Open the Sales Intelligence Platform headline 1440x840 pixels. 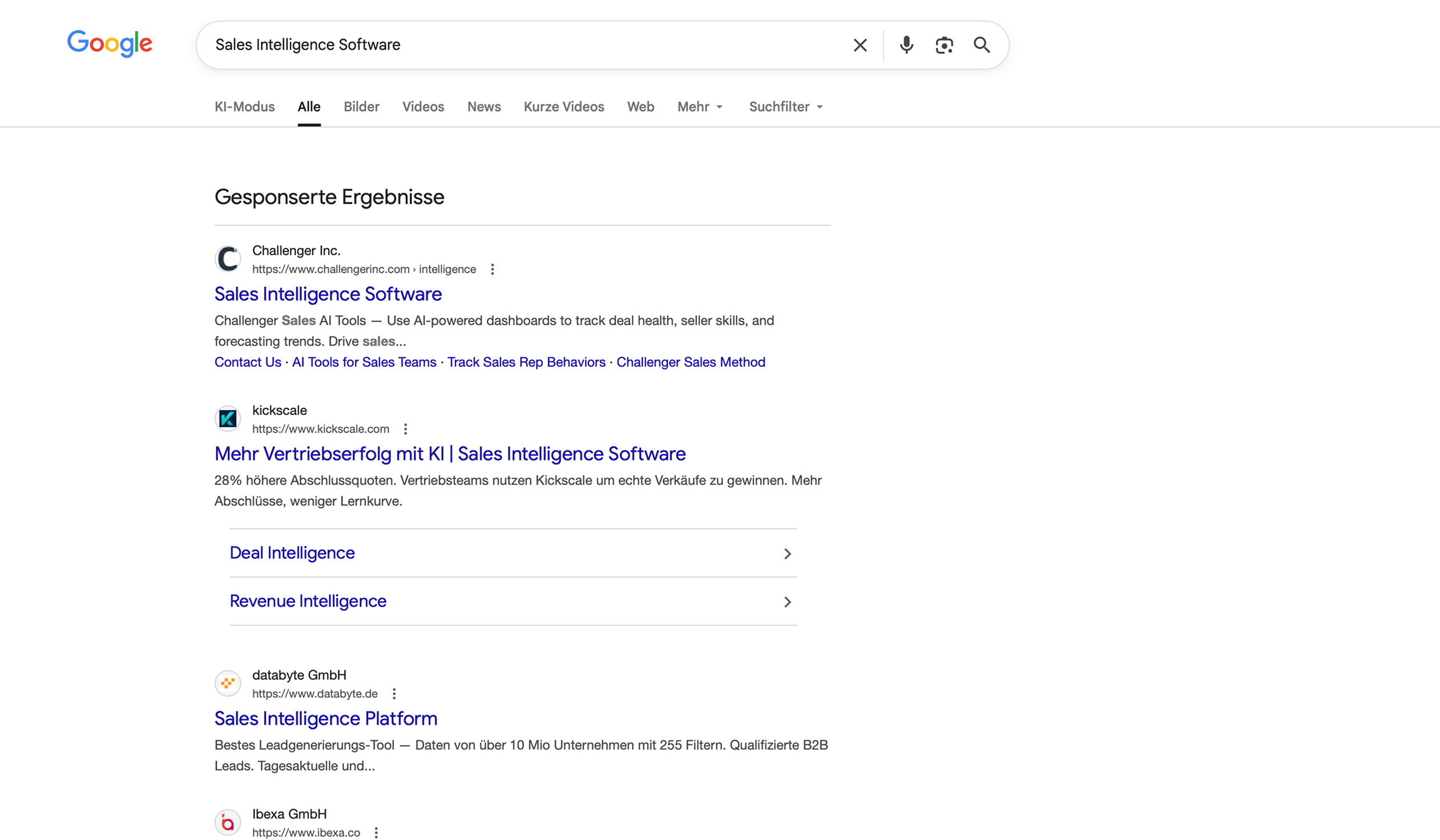326,719
